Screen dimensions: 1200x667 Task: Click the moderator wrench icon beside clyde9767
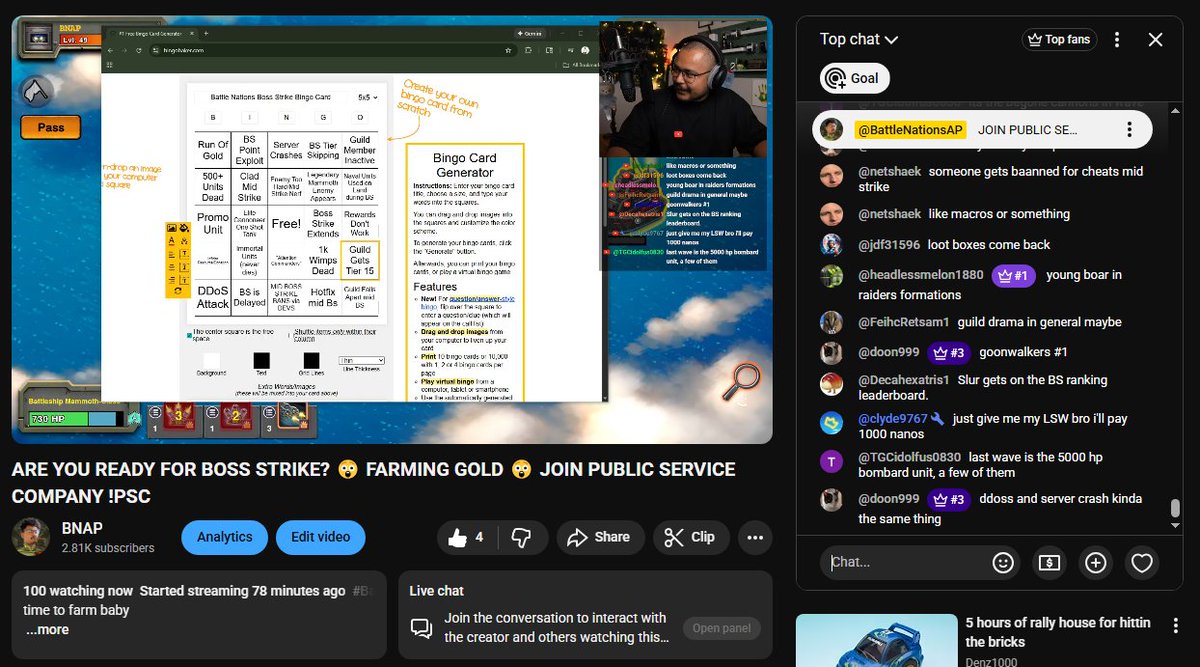(x=937, y=419)
